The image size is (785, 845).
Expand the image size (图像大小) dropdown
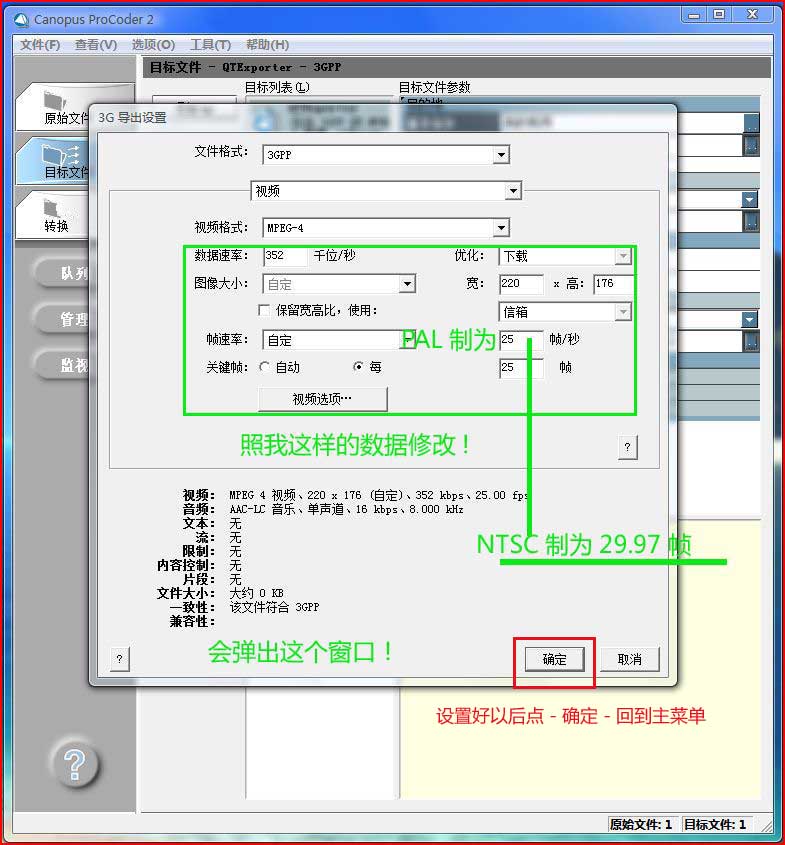click(407, 283)
